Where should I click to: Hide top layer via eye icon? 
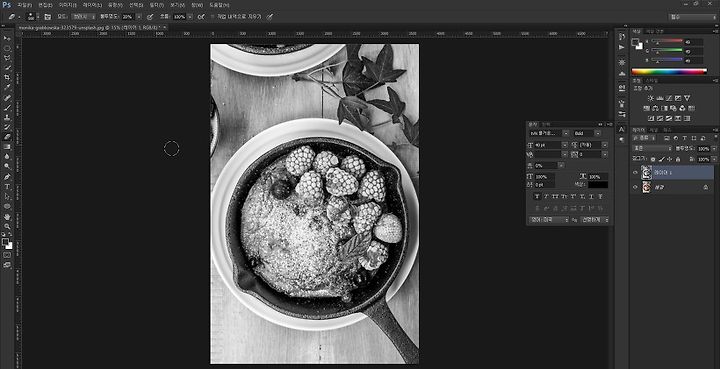pyautogui.click(x=636, y=173)
